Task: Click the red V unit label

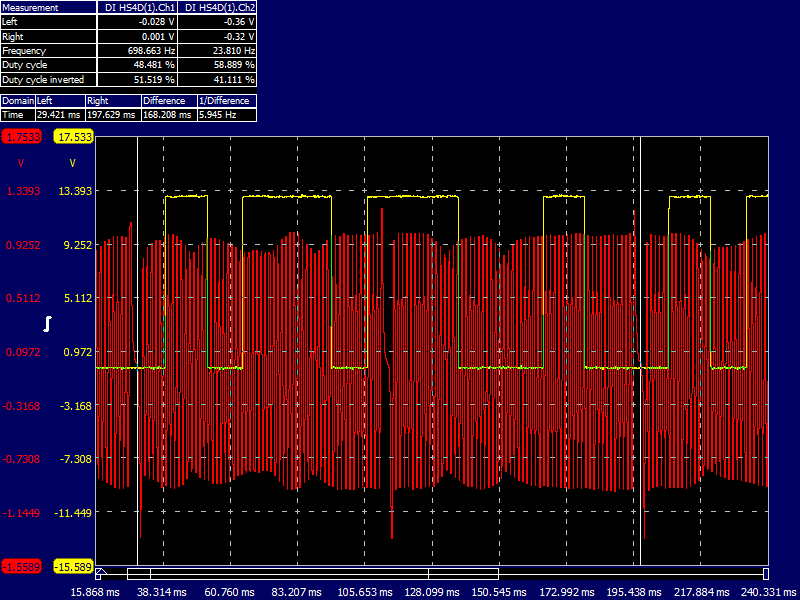Action: tap(20, 162)
